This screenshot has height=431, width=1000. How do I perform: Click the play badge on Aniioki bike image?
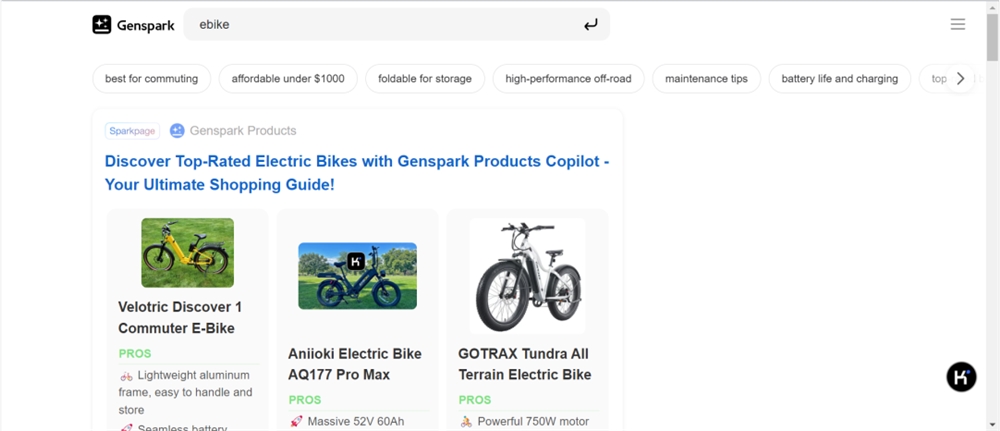(x=357, y=261)
